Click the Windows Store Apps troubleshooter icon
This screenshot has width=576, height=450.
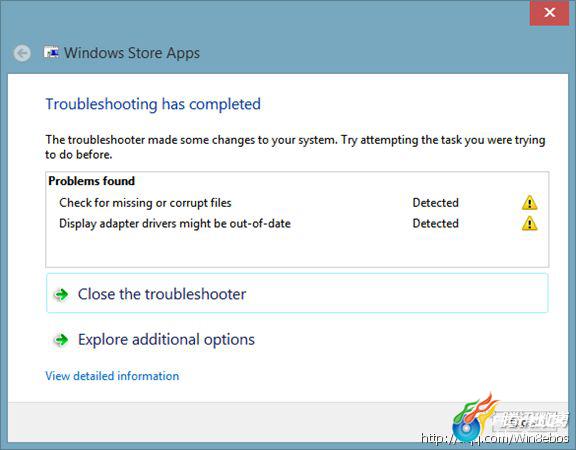click(x=51, y=53)
